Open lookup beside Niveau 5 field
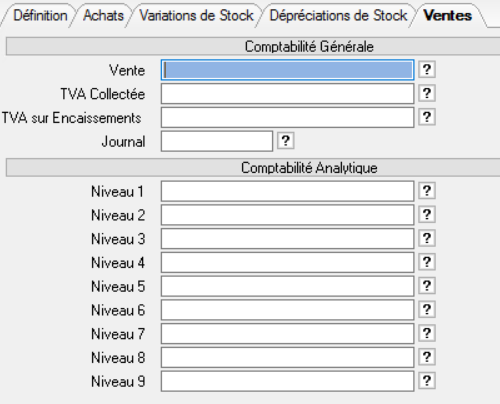Screen dimensions: 500x404 [427, 286]
